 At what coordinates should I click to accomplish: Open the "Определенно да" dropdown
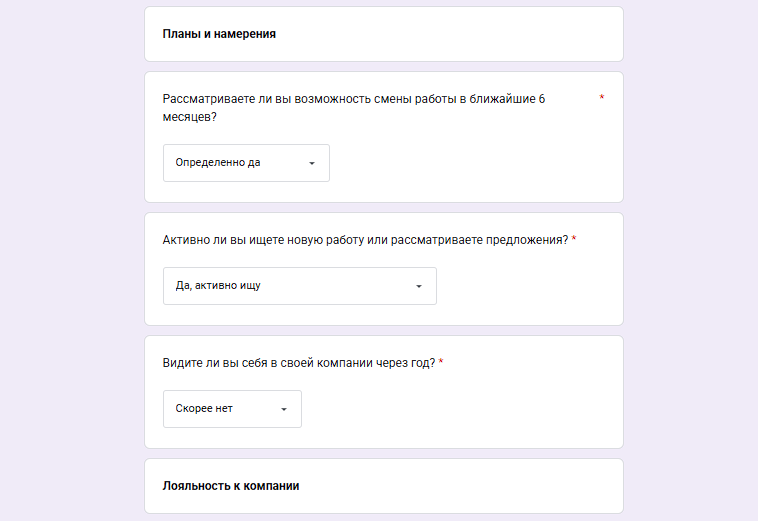[x=246, y=163]
